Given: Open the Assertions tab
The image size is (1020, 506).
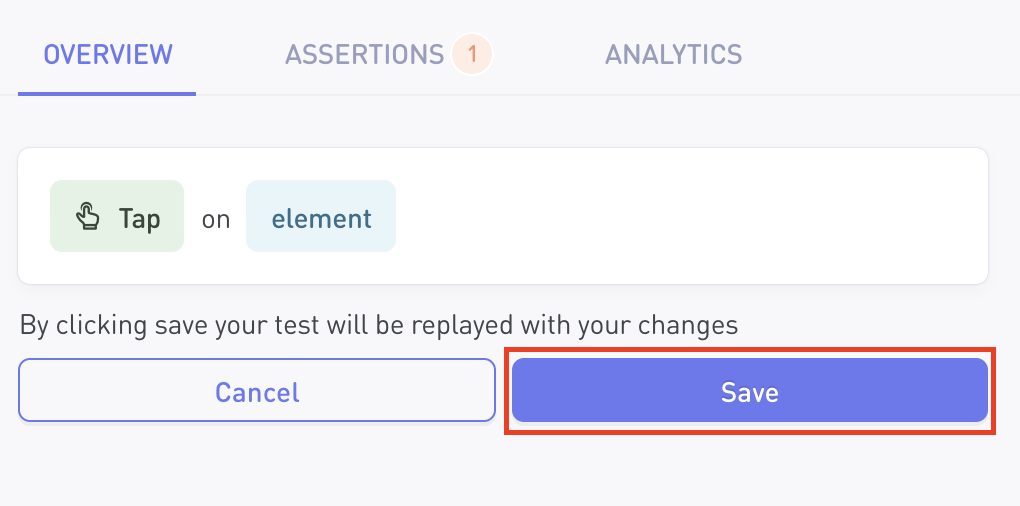Looking at the screenshot, I should (x=364, y=54).
